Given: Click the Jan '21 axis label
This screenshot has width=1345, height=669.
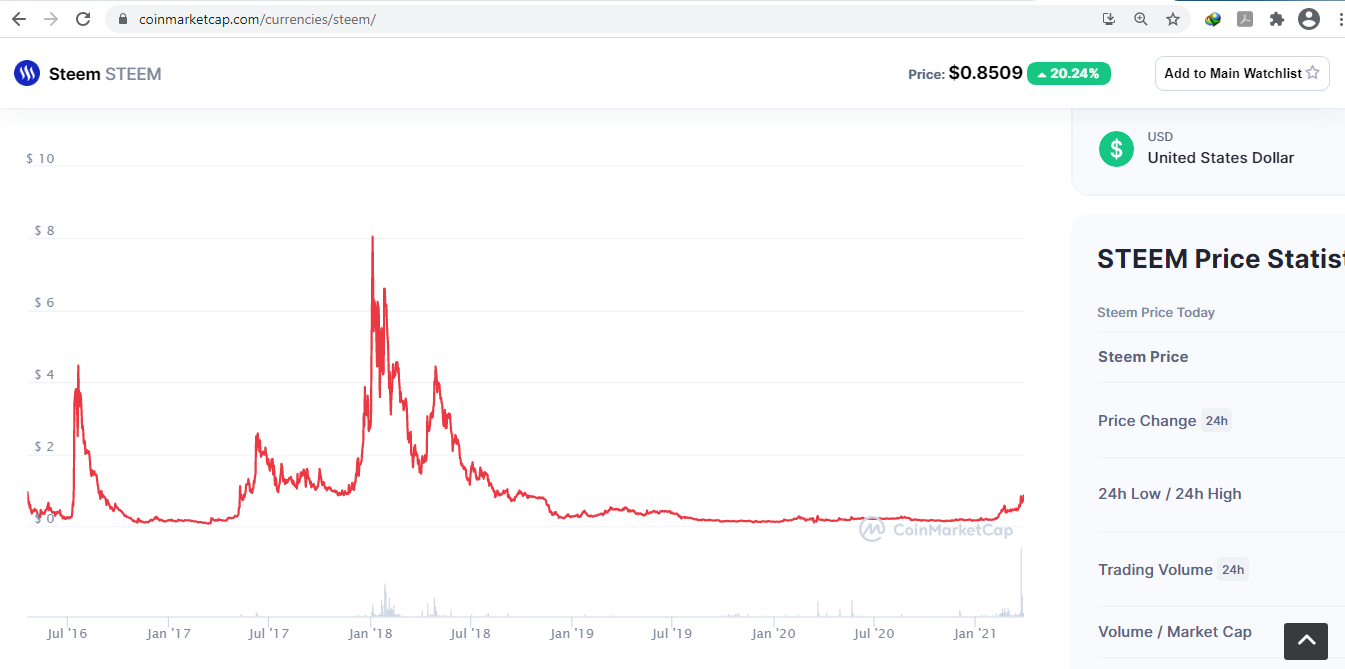Looking at the screenshot, I should coord(975,633).
